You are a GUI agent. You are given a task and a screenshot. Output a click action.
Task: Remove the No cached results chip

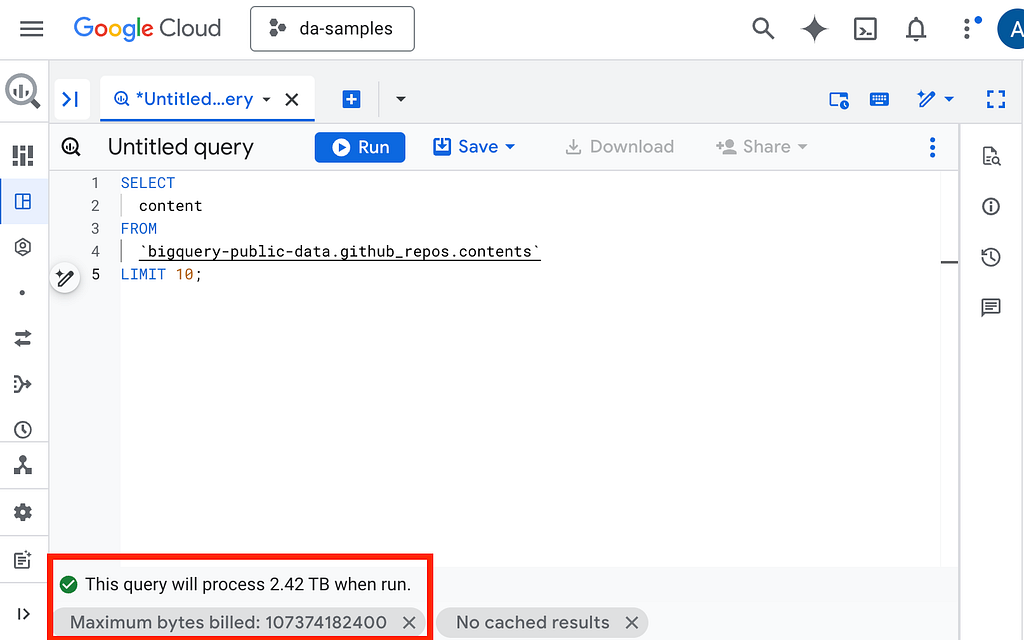point(632,622)
